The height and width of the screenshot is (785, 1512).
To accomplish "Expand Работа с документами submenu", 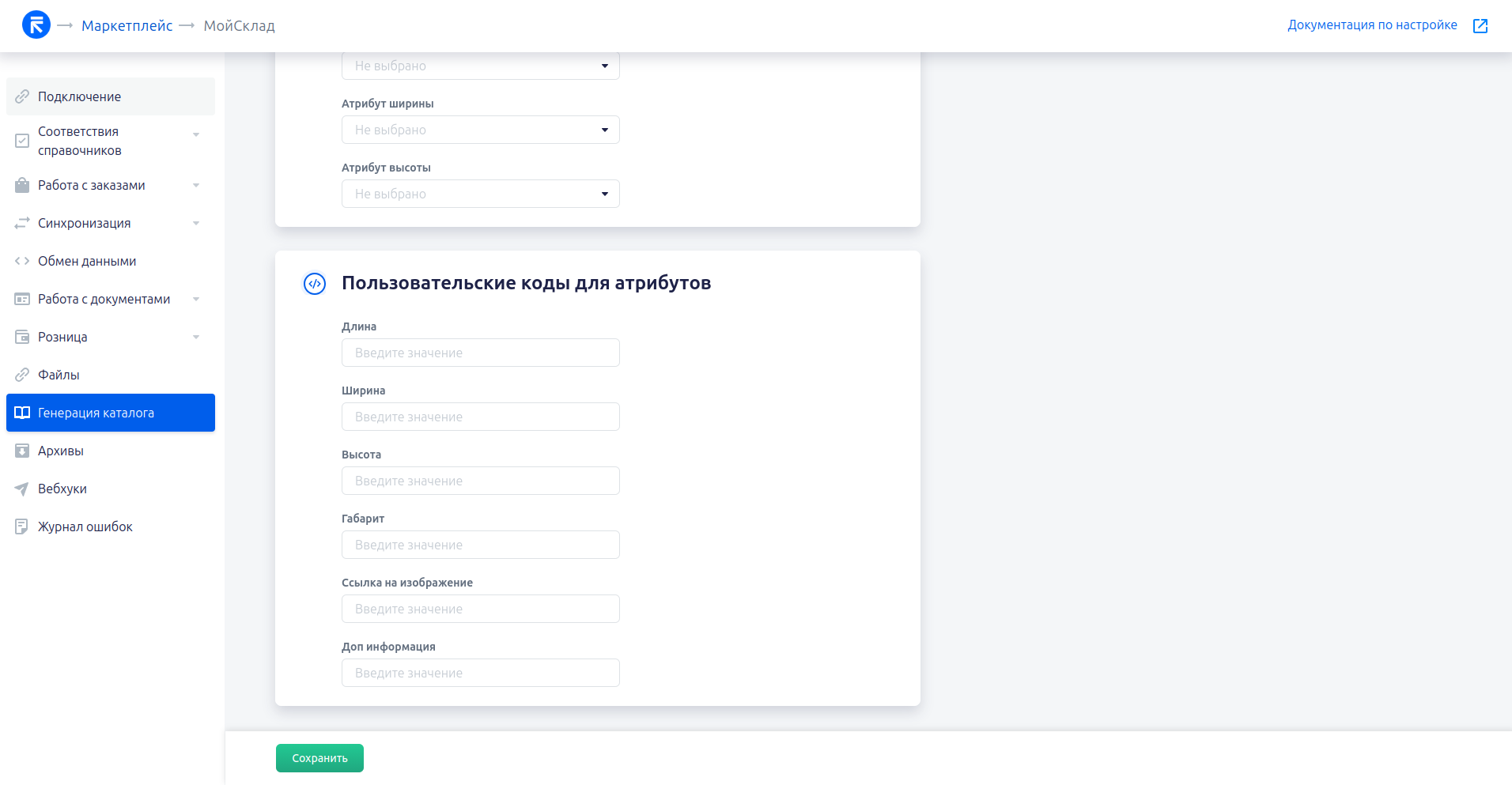I will coord(196,300).
